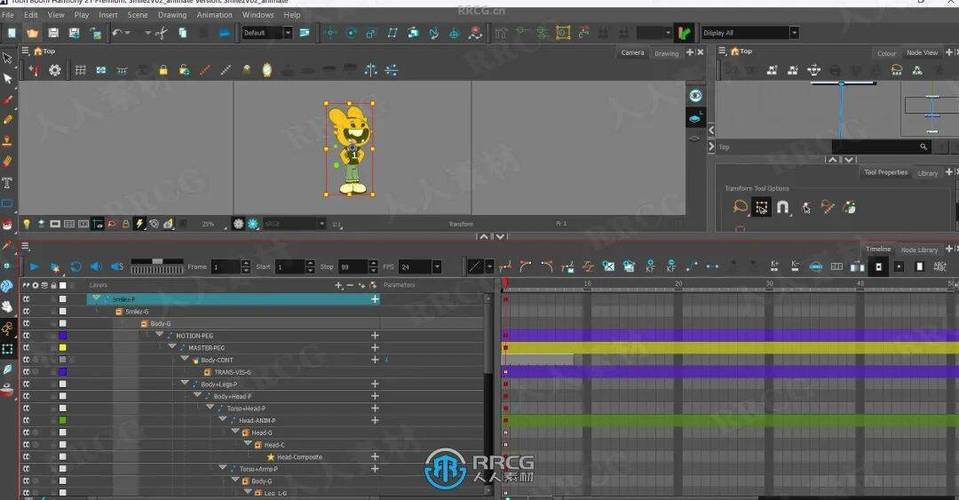
Task: Collapse the Head-ANIM-P layer children
Action: pos(223,420)
